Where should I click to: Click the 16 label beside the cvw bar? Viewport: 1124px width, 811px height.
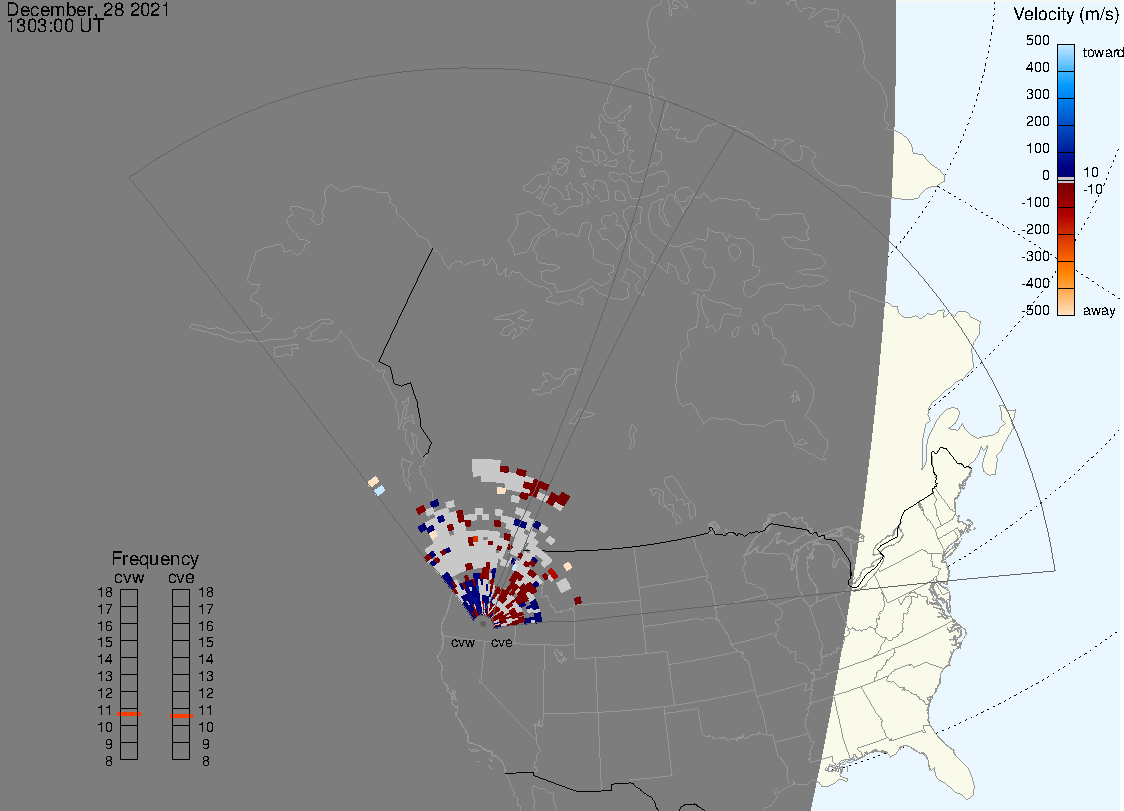pos(105,626)
